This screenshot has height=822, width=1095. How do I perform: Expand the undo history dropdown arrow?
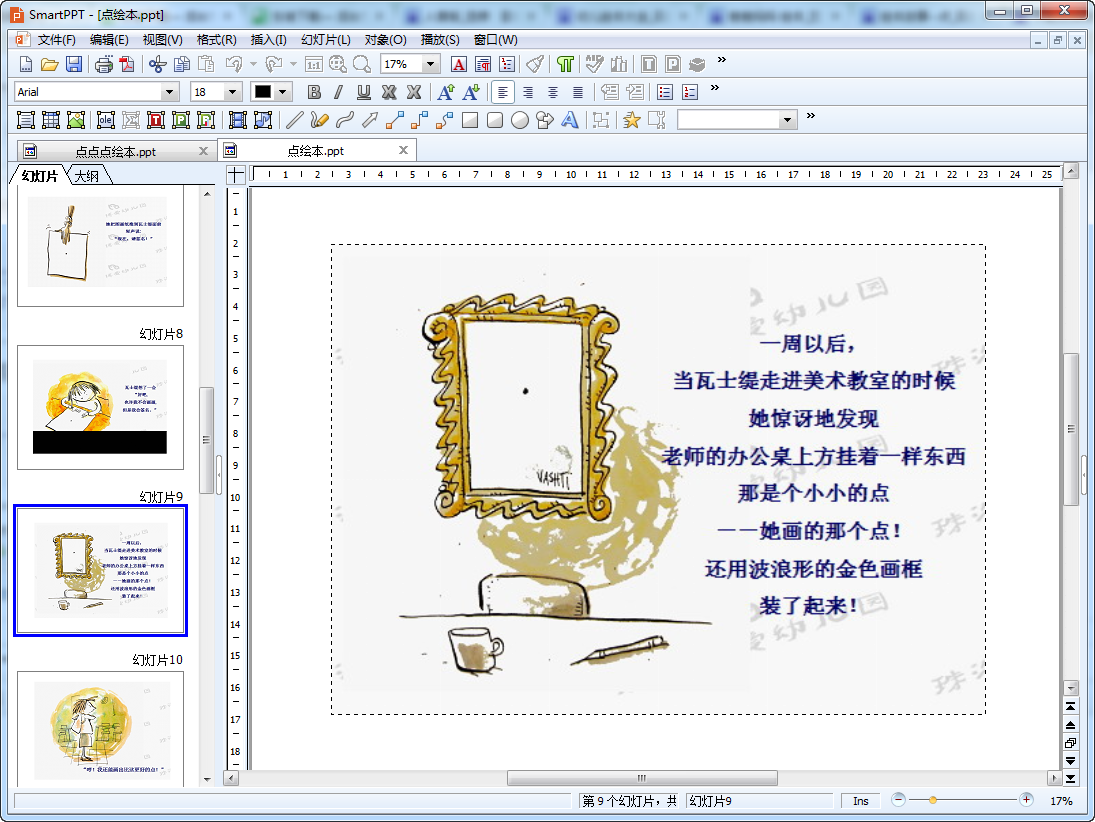(x=253, y=64)
